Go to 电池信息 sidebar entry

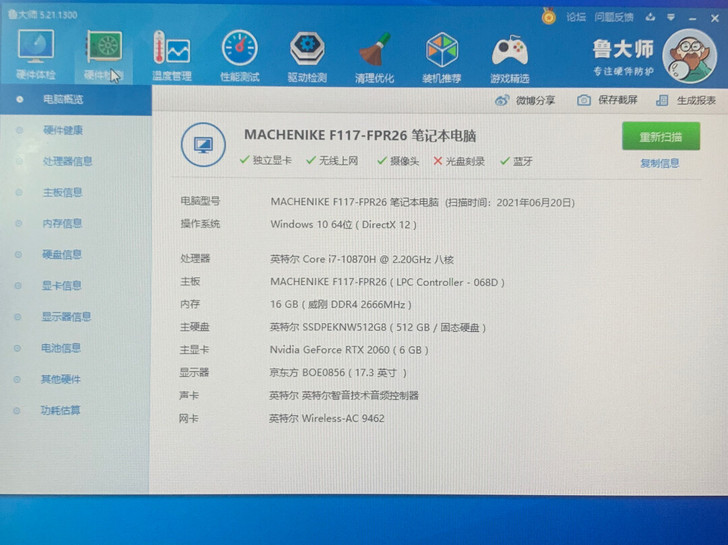coord(62,348)
